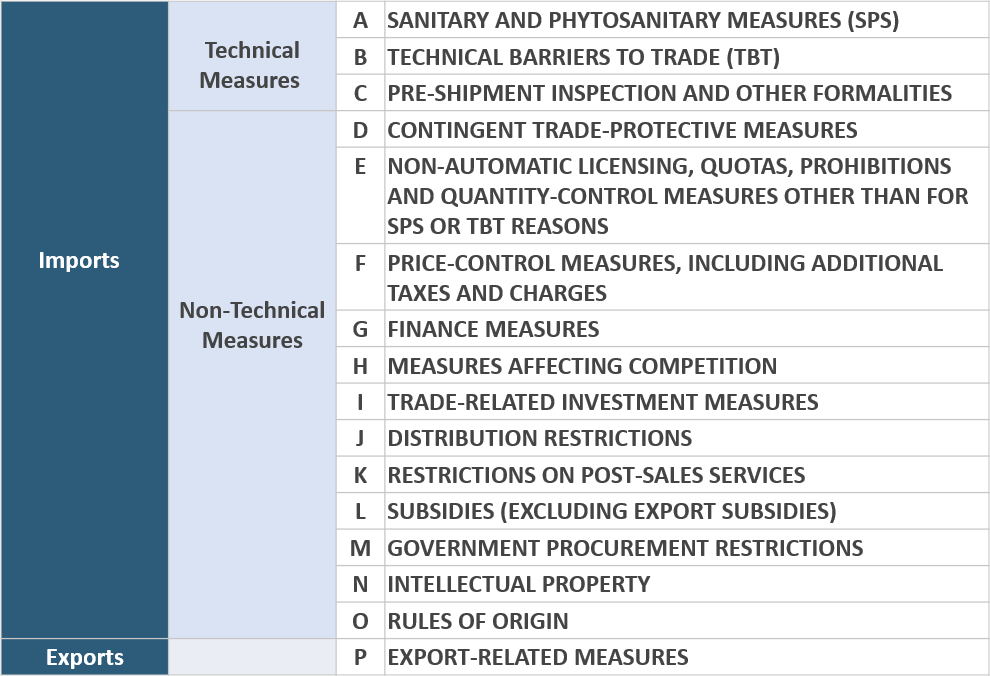Click Technical Barriers to Trade (TBT)
The height and width of the screenshot is (676, 990).
click(x=583, y=57)
